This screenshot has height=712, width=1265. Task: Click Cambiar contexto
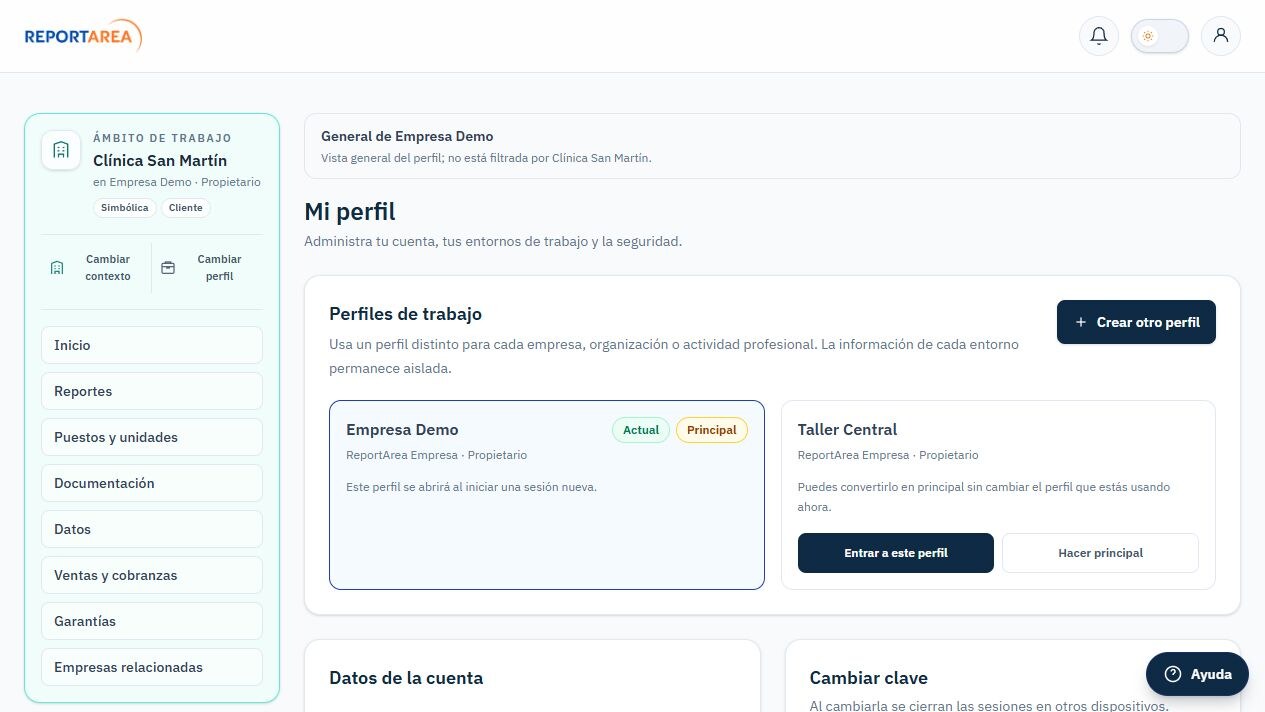[96, 268]
